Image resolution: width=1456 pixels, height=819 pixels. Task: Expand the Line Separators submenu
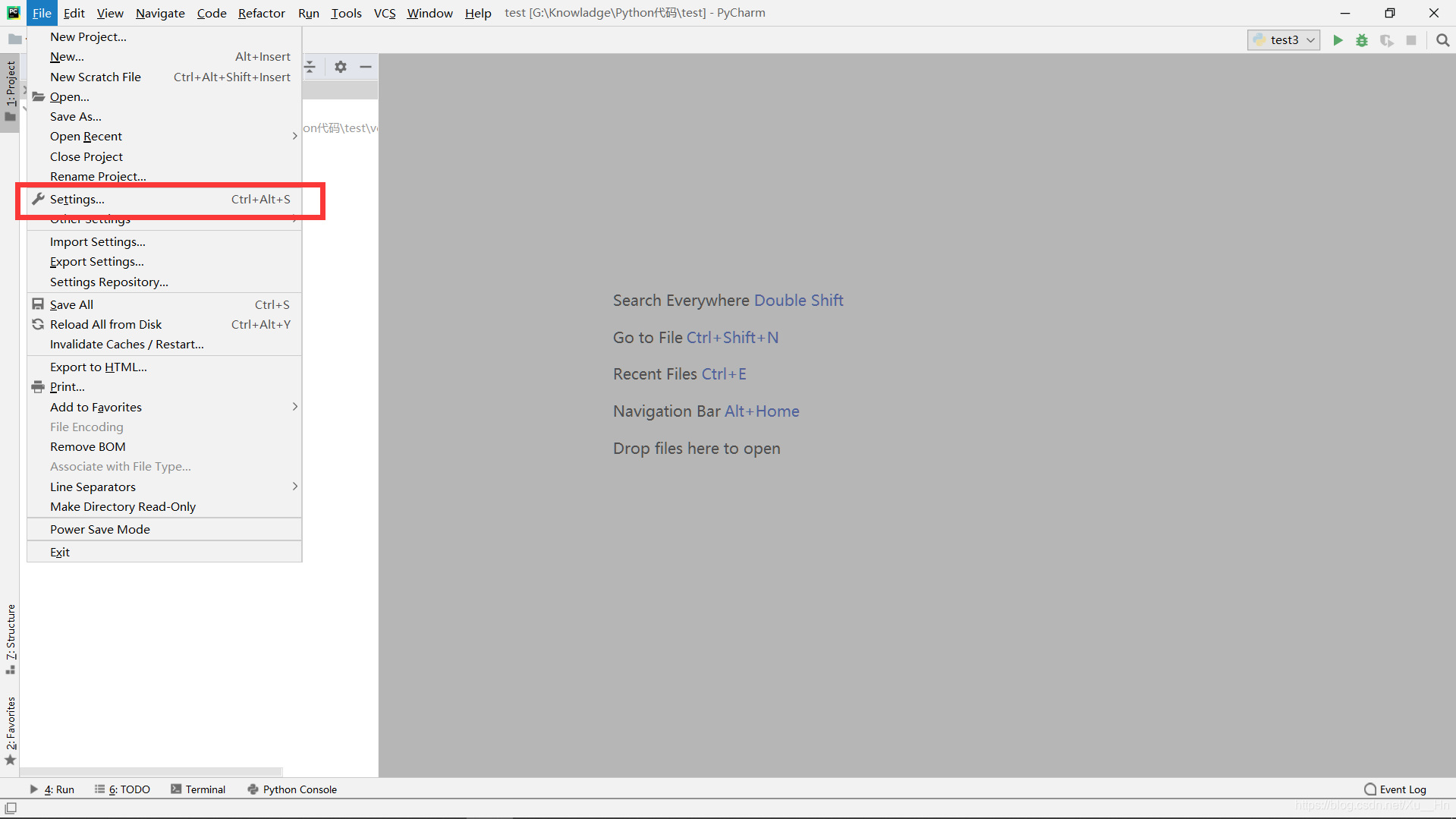point(164,487)
